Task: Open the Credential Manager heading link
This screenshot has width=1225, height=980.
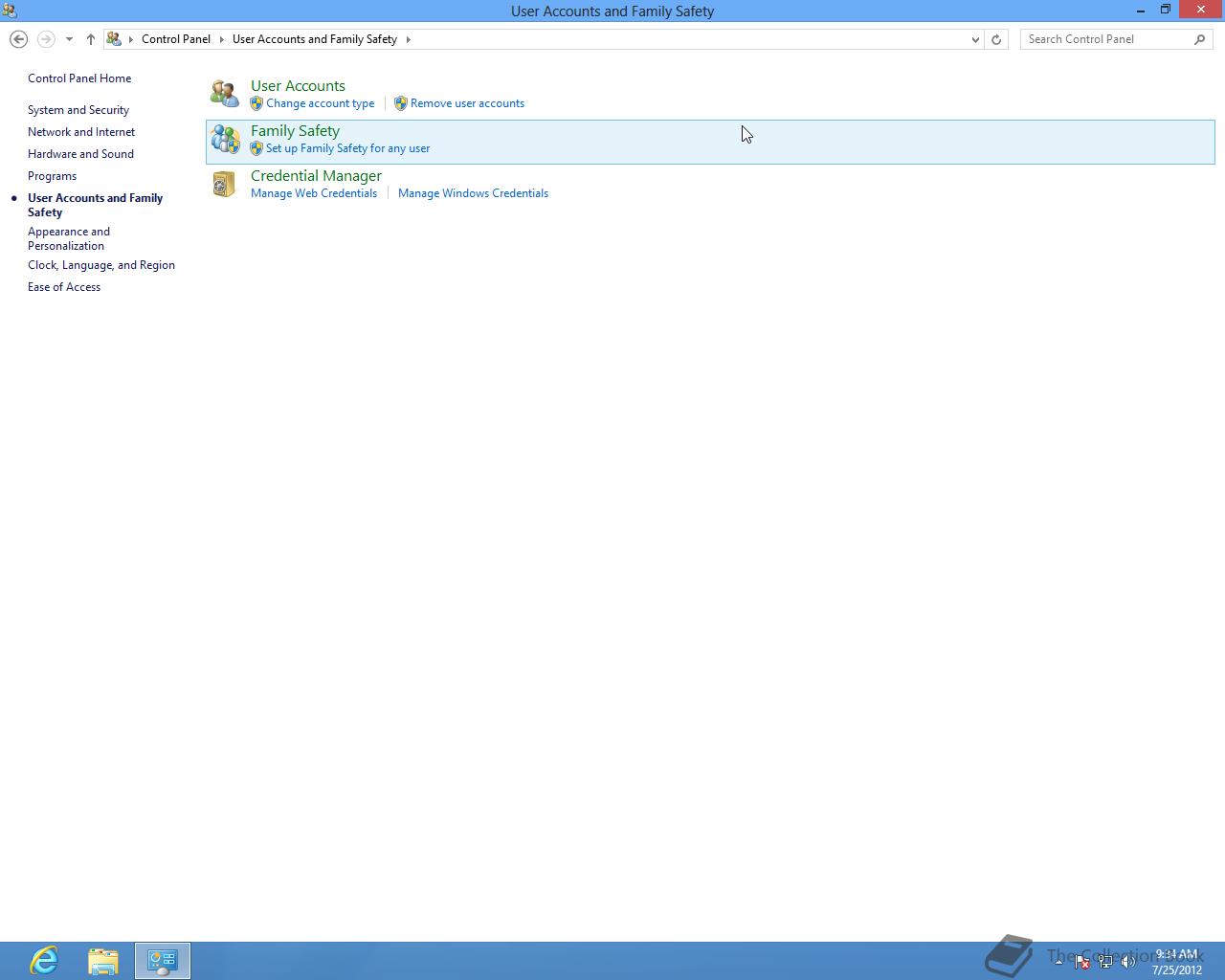Action: point(316,176)
